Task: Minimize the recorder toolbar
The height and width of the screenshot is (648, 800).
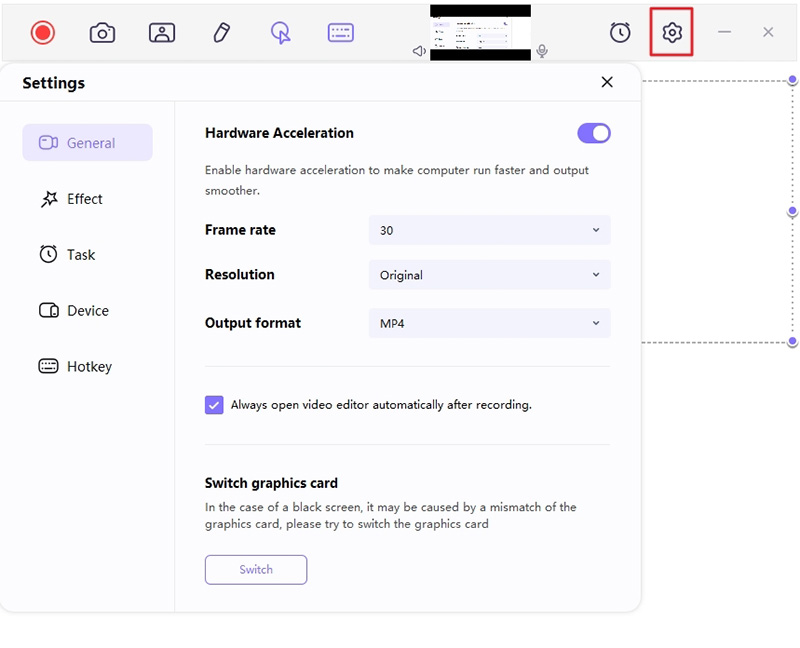Action: pos(724,32)
